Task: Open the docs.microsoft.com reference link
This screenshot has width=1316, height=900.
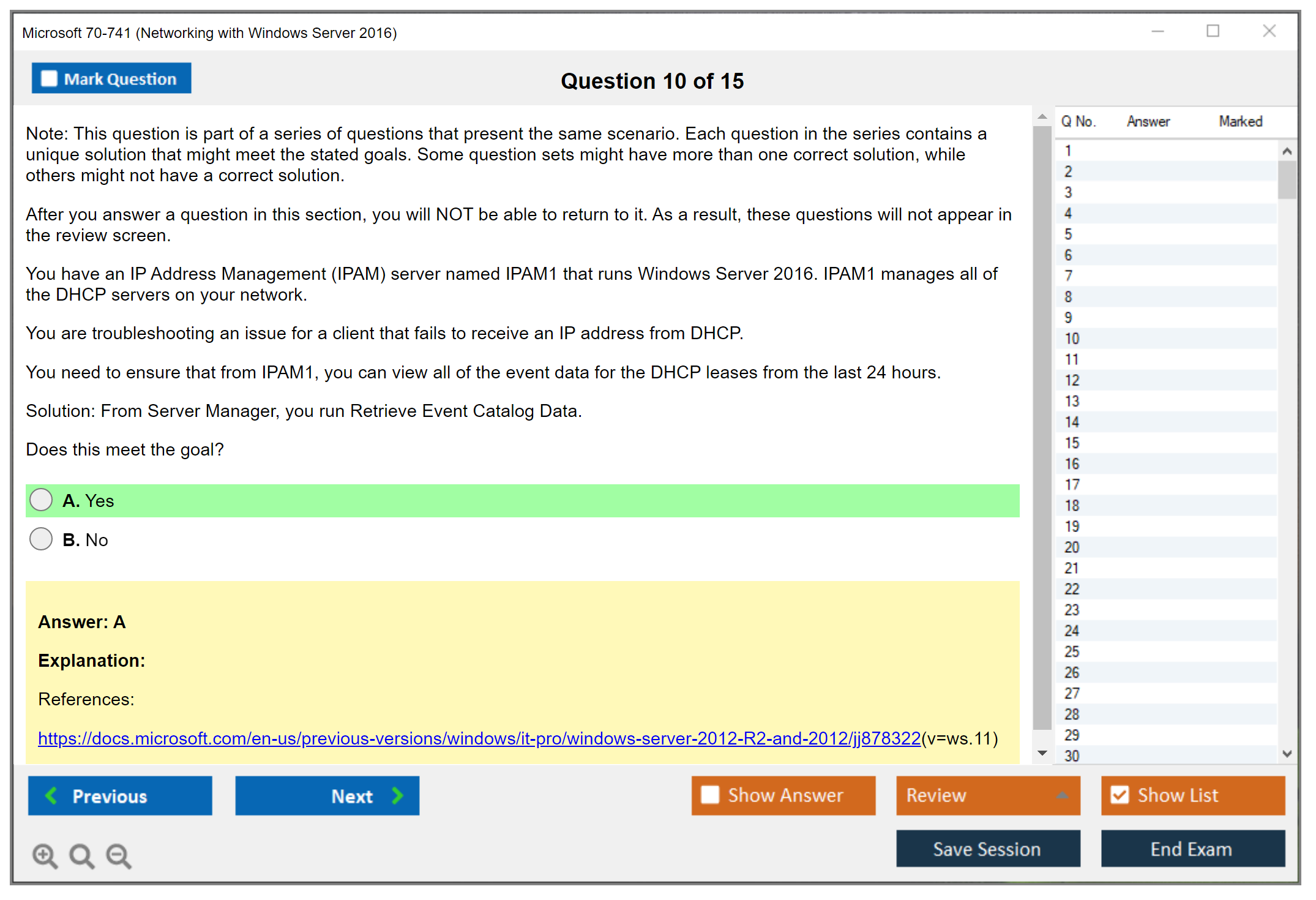Action: [479, 738]
